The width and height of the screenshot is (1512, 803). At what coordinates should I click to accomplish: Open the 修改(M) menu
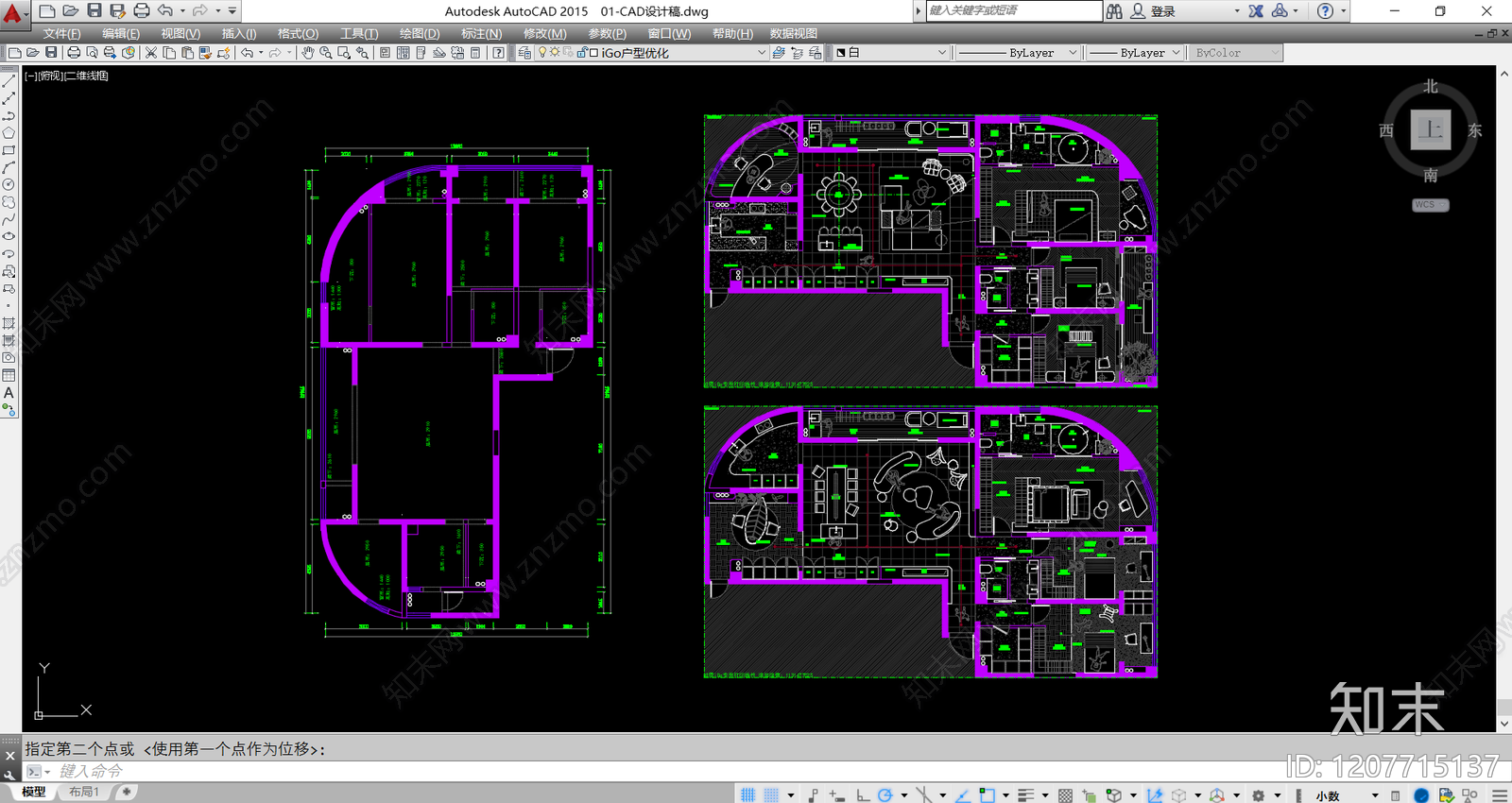pyautogui.click(x=545, y=33)
